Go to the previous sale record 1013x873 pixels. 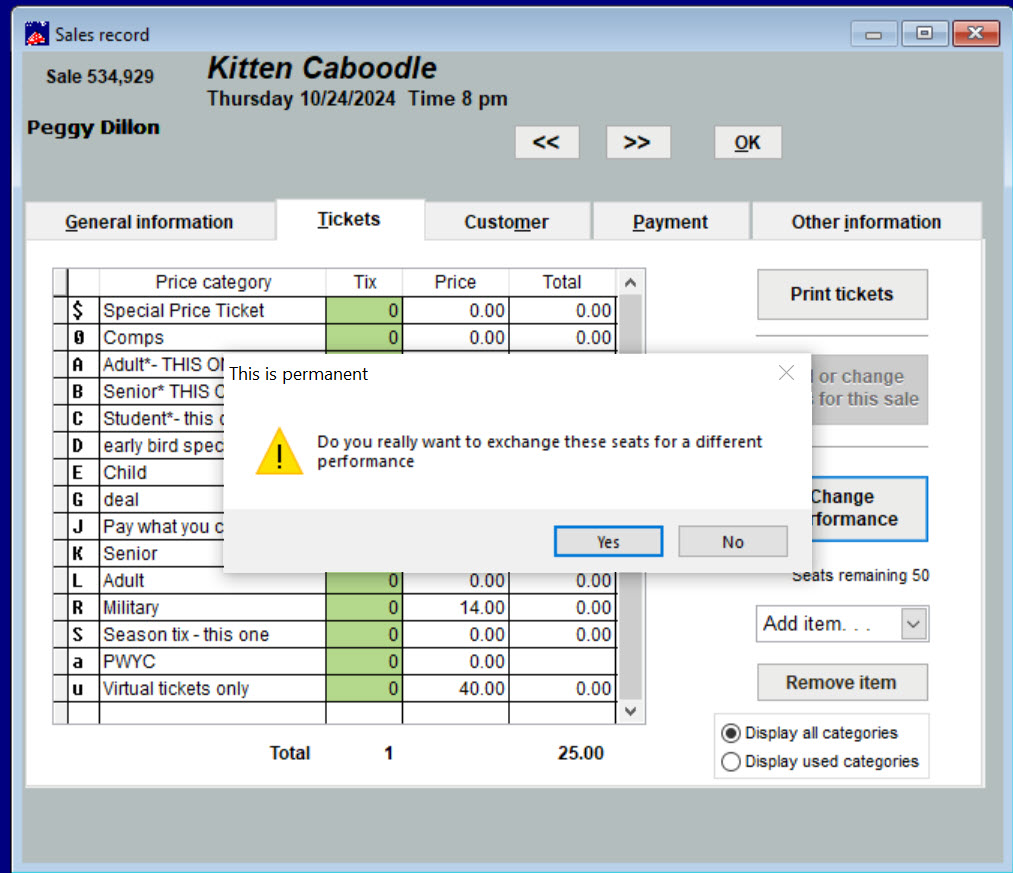(547, 142)
